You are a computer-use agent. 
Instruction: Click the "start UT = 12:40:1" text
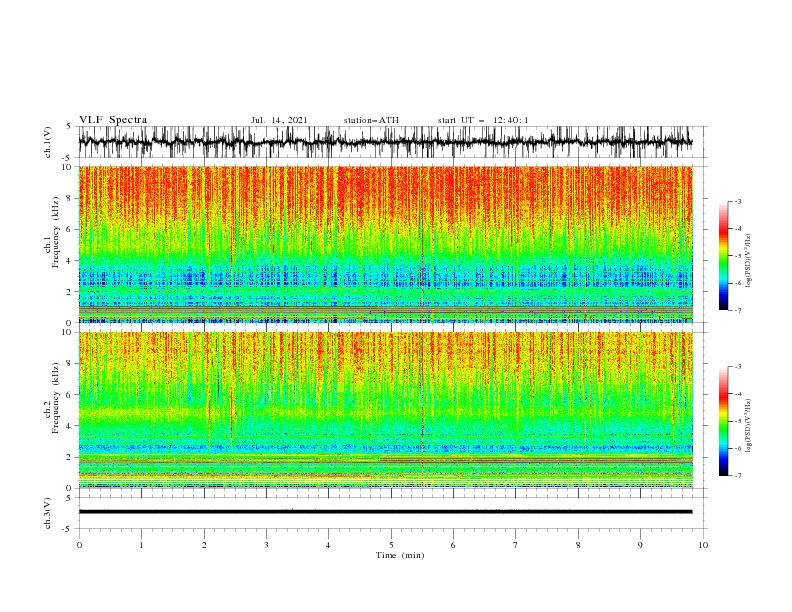pos(483,120)
